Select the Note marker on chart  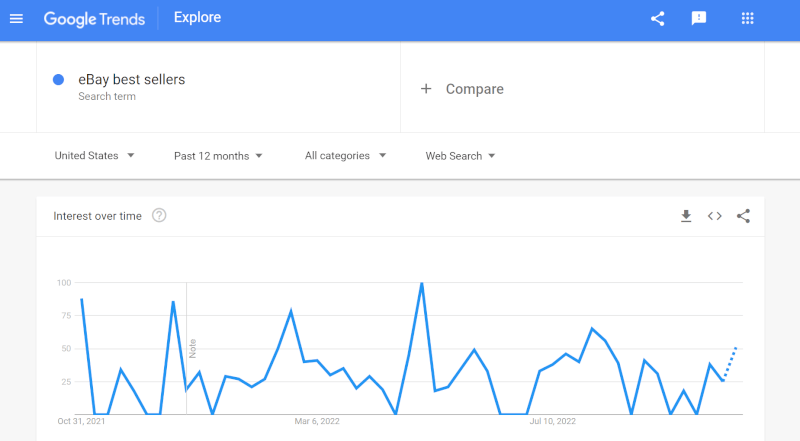click(192, 348)
